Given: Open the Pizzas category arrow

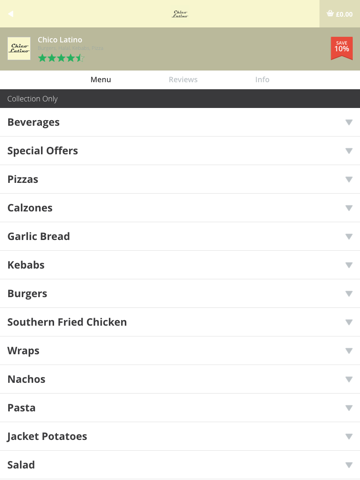Looking at the screenshot, I should pyautogui.click(x=349, y=179).
